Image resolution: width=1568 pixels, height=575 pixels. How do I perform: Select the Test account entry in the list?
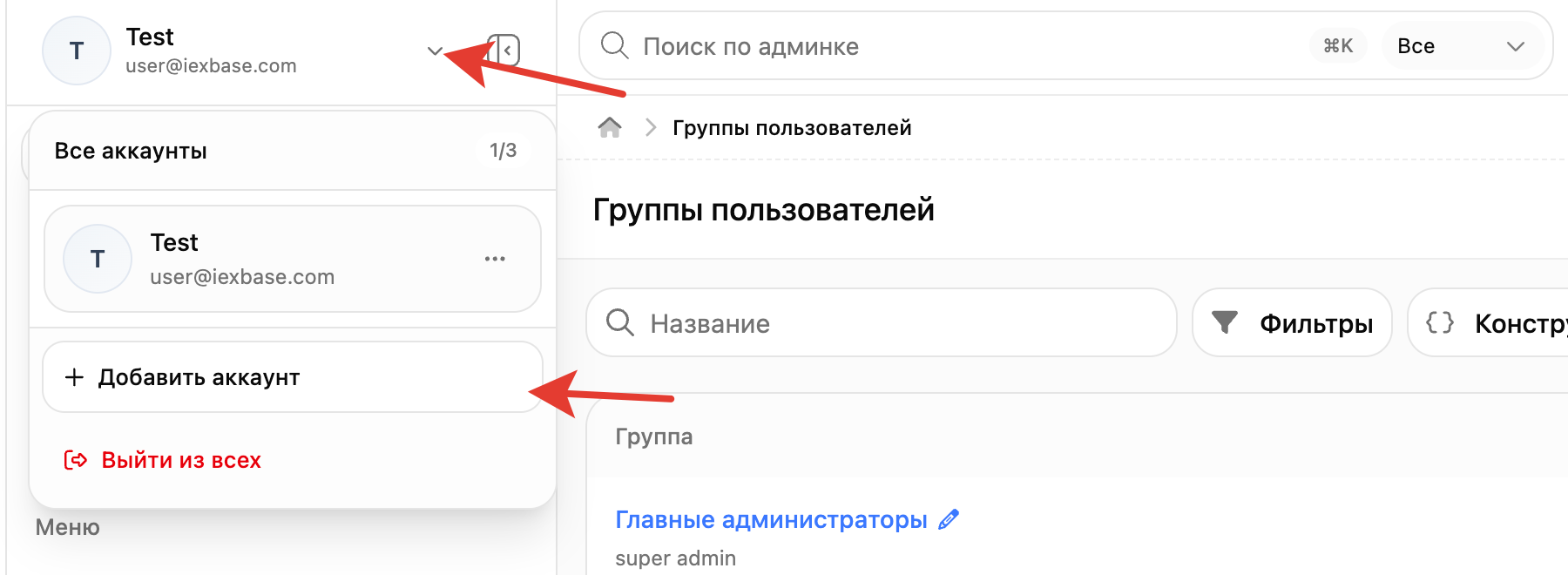[293, 259]
